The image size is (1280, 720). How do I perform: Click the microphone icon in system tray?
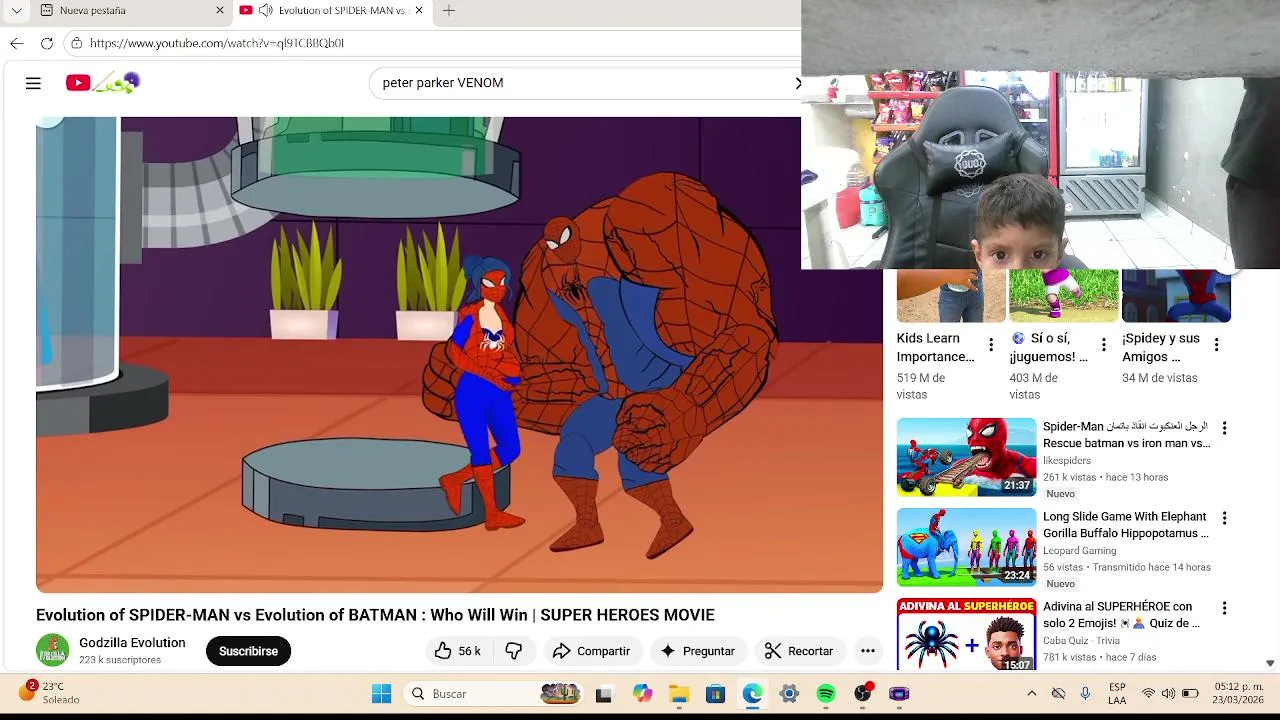point(1085,693)
